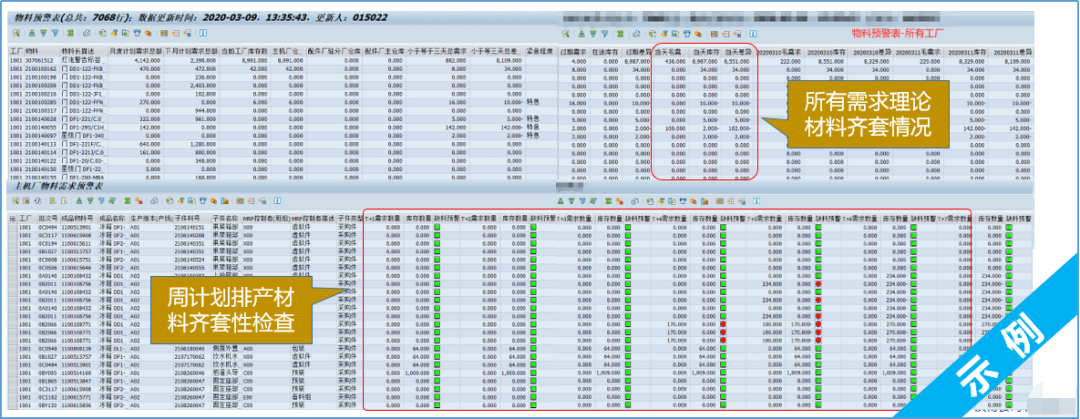Select the 子件类型 column header
Viewport: 1080px width, 419px height.
click(350, 218)
